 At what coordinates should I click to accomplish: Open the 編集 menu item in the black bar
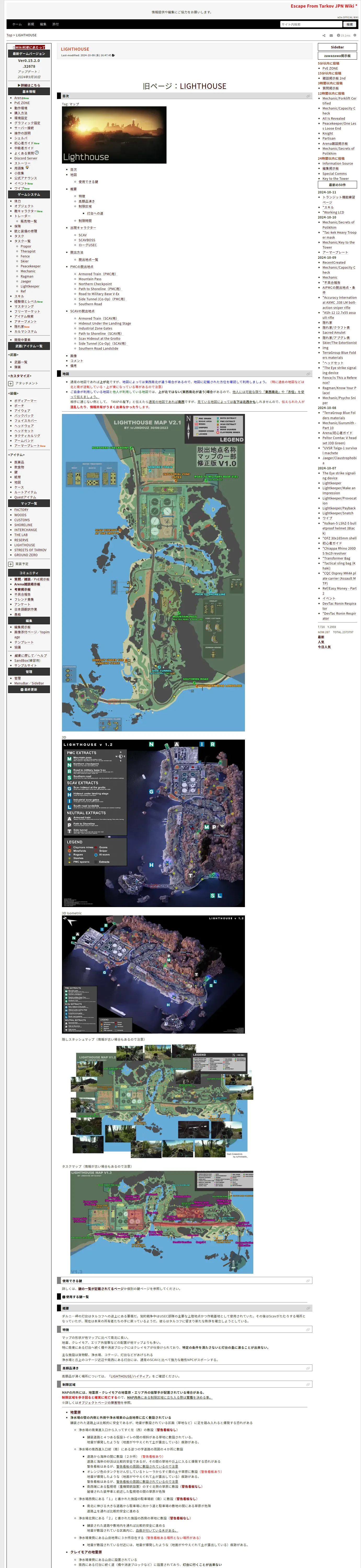[43, 24]
